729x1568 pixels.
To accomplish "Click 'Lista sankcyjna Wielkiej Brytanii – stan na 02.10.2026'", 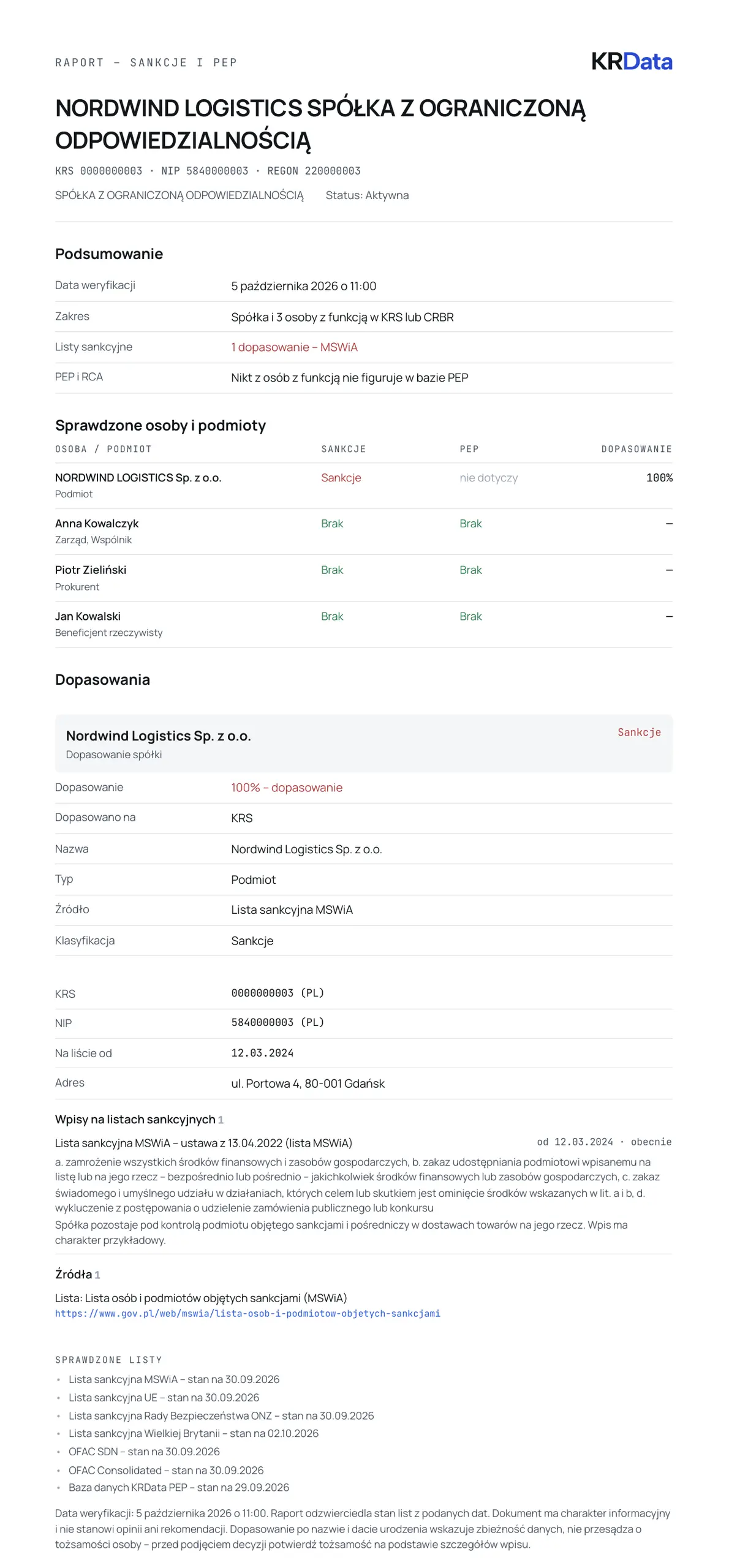I will tap(194, 1433).
